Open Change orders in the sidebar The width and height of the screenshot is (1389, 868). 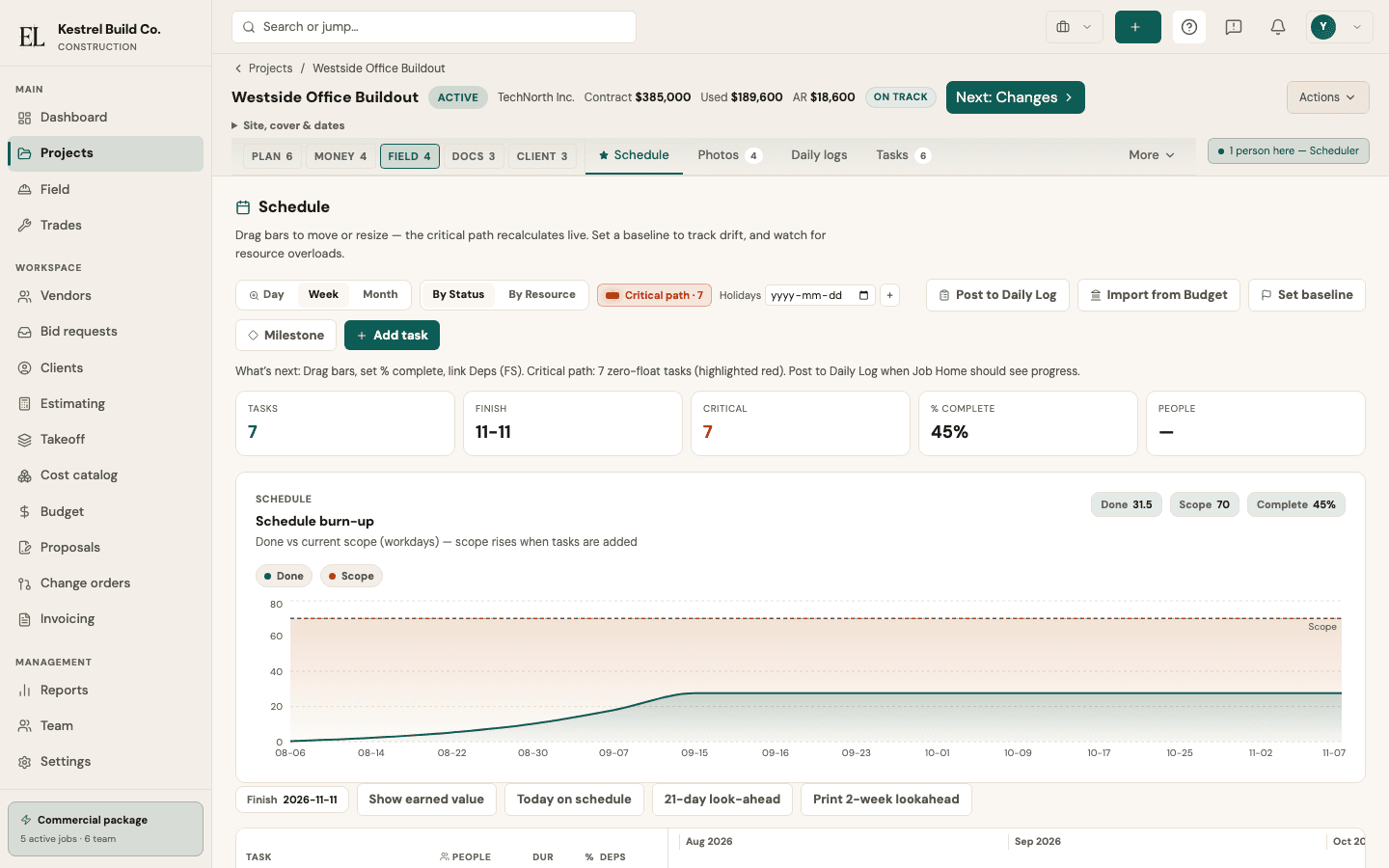click(105, 583)
